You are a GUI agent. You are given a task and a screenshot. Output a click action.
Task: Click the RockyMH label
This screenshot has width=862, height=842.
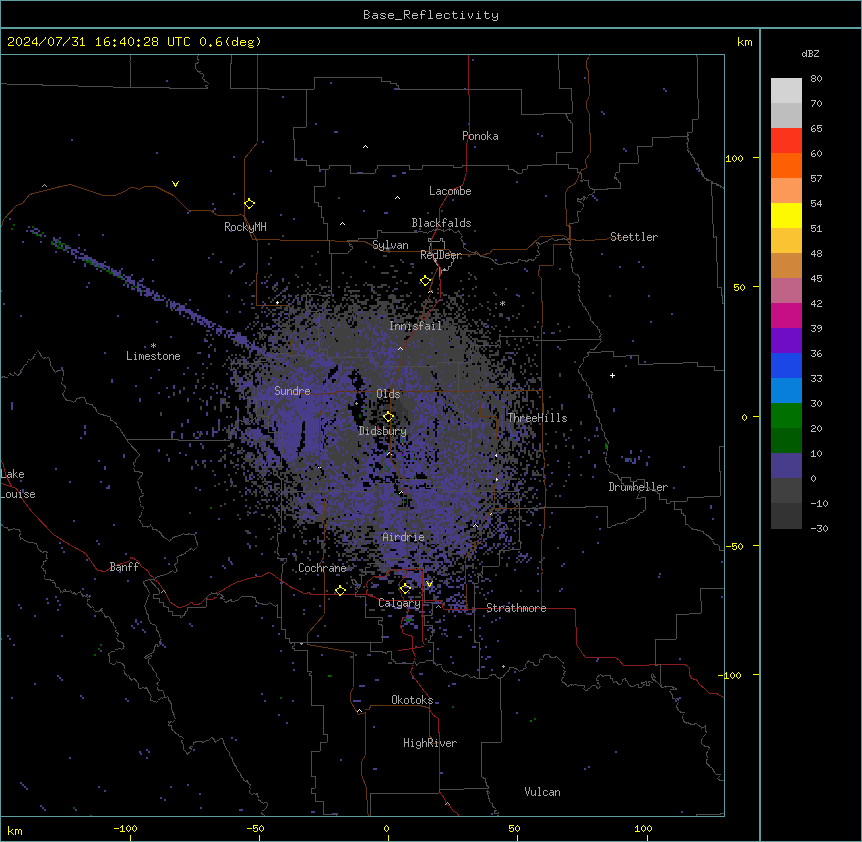tap(245, 227)
